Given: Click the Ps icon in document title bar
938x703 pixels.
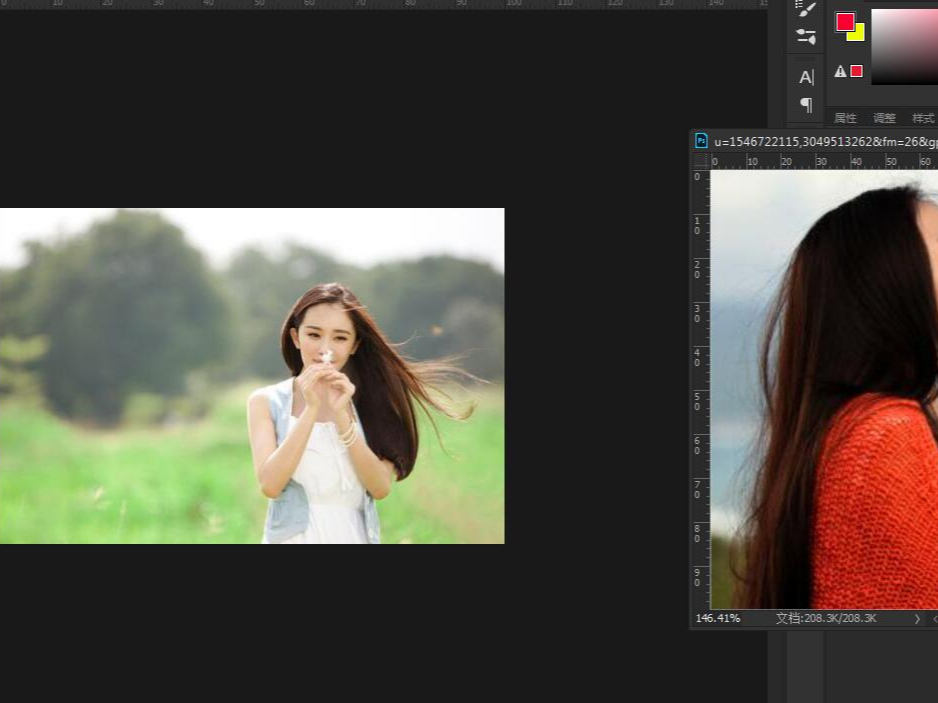Looking at the screenshot, I should [x=702, y=141].
